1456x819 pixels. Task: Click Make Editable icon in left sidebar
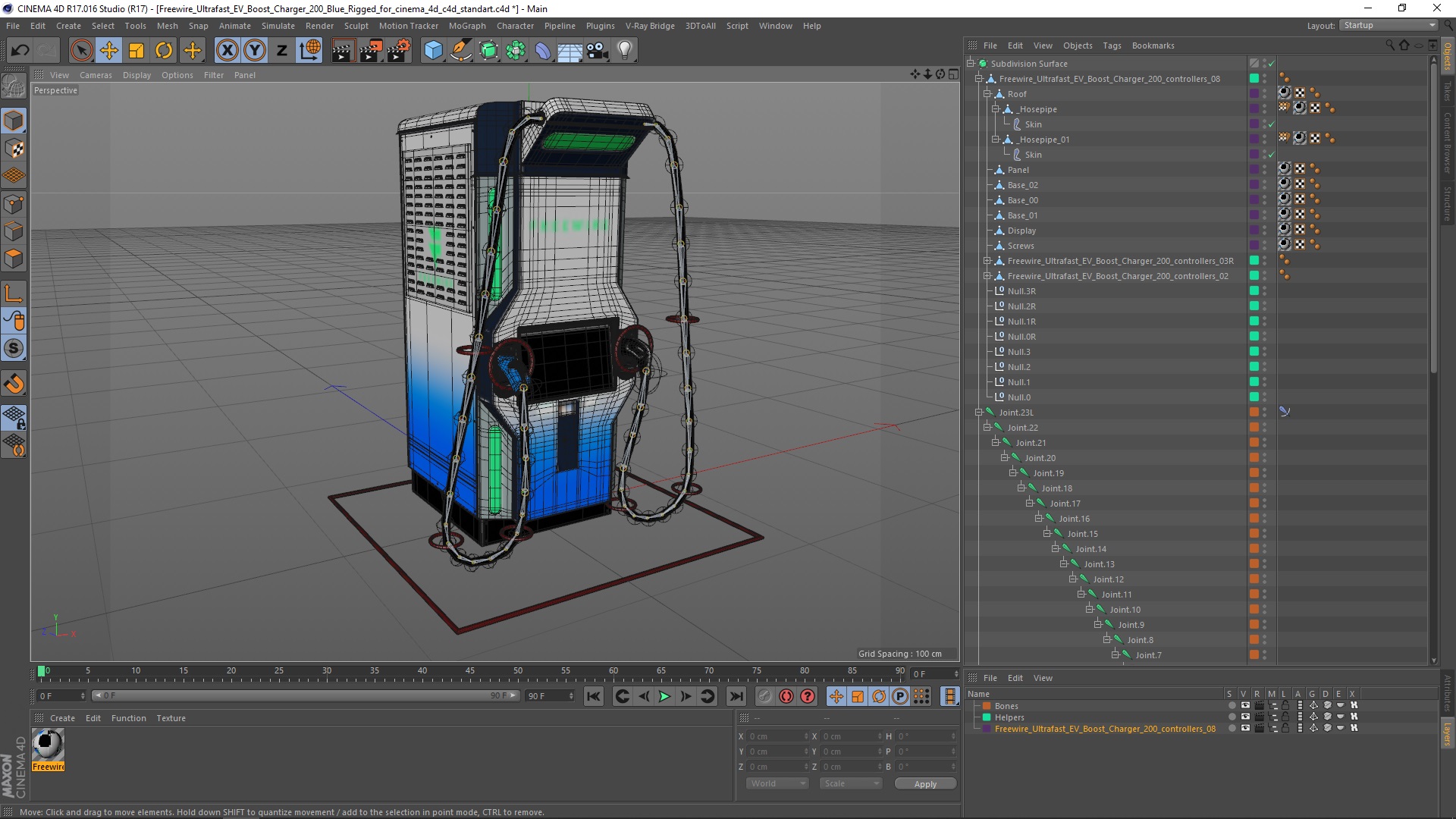[x=14, y=86]
